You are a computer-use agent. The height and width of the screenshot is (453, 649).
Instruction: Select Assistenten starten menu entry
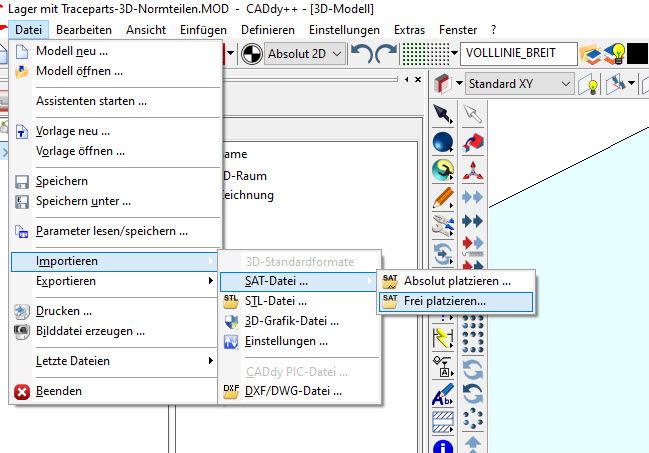tap(114, 101)
